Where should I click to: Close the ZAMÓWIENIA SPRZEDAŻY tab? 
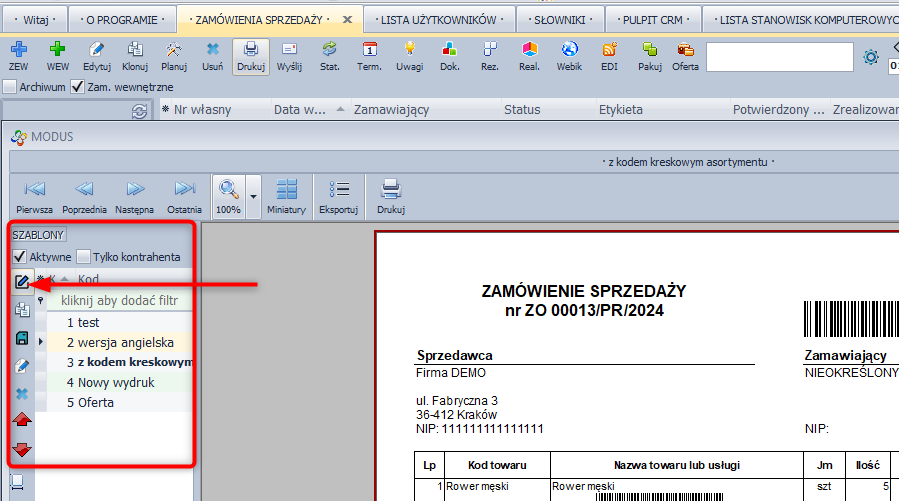click(x=347, y=19)
